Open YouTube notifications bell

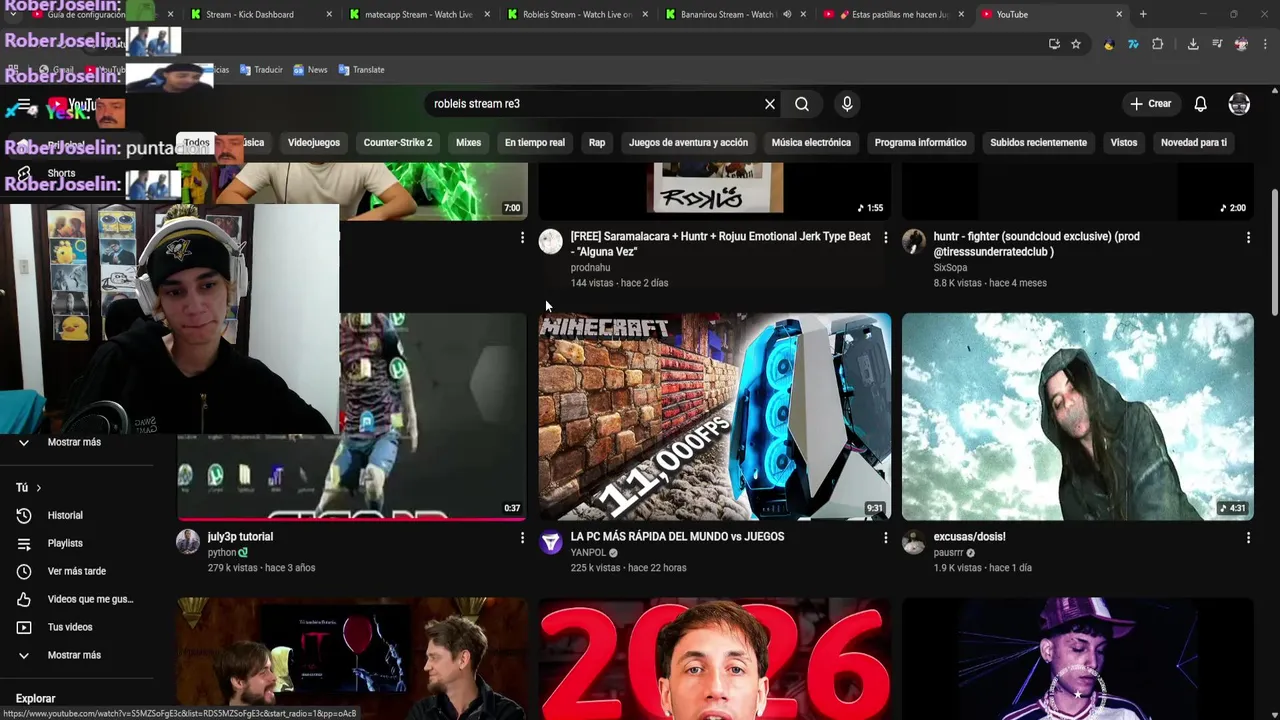point(1200,104)
